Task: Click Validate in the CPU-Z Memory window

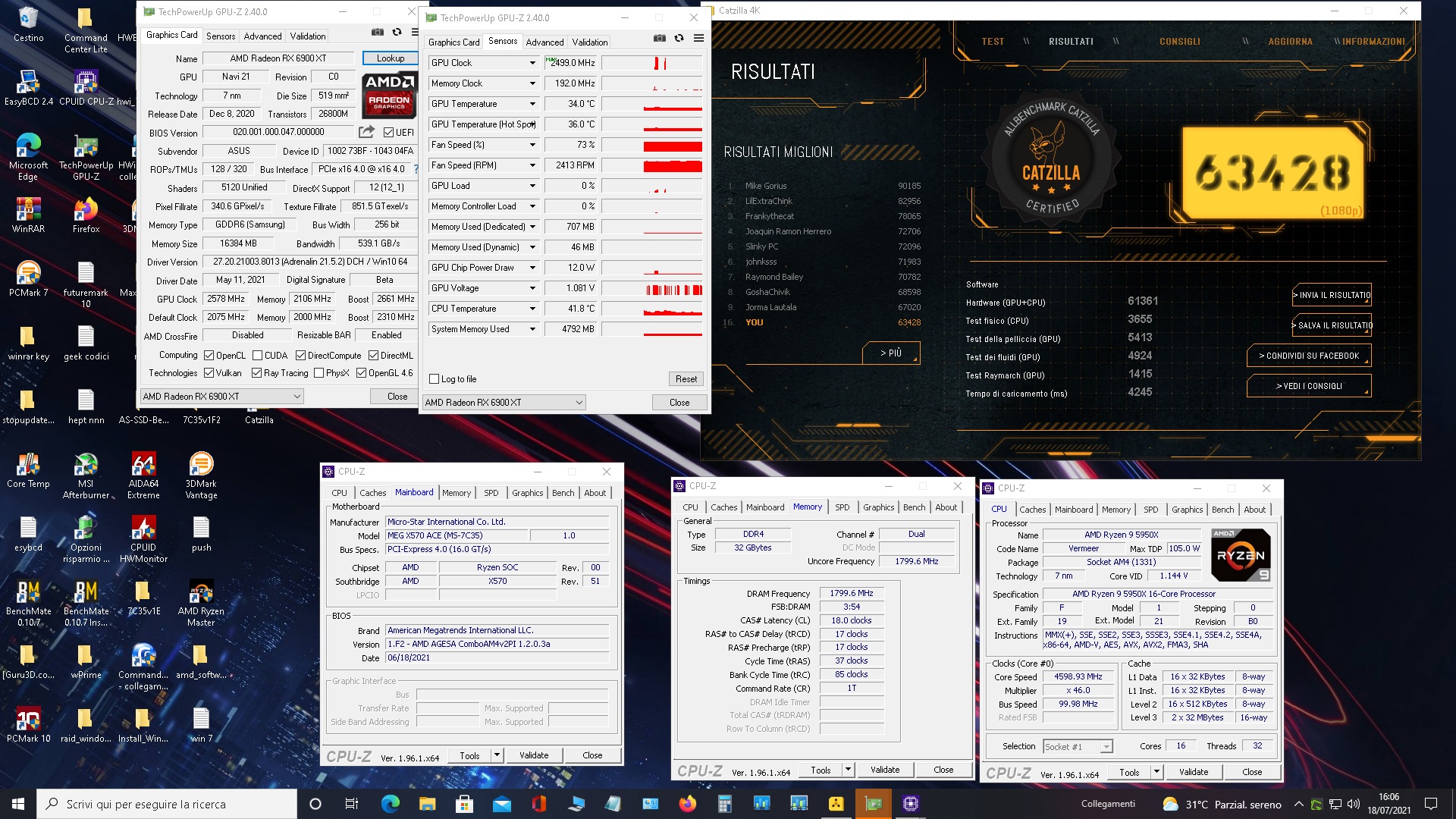Action: (884, 770)
